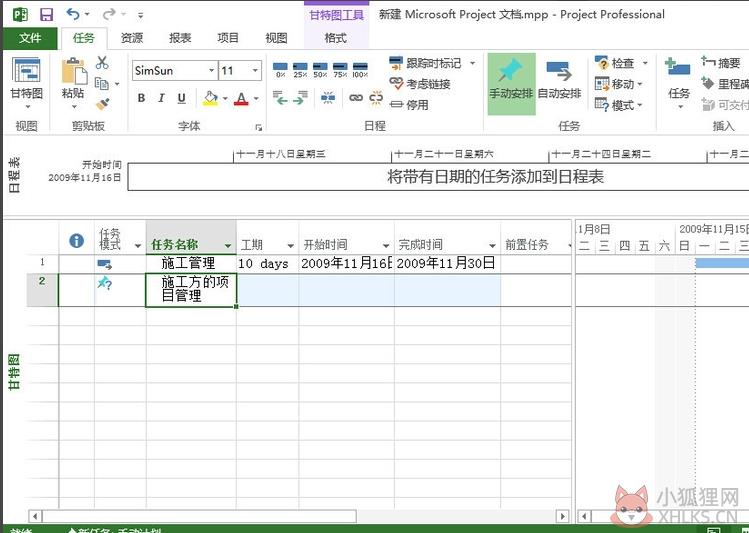
Task: Click the Outdent task icon
Action: tap(280, 98)
